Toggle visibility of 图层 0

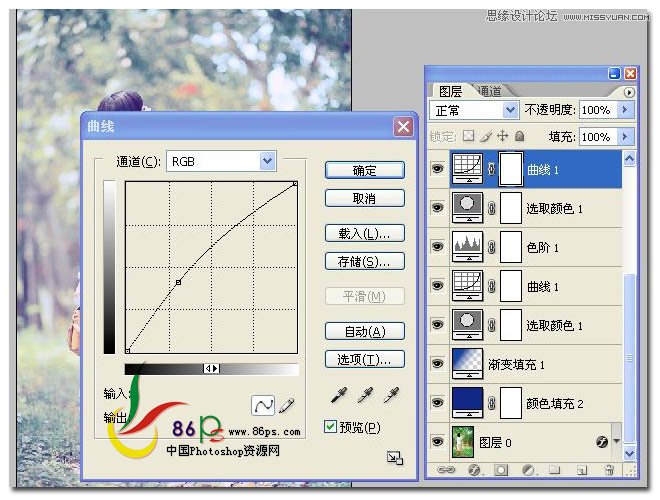click(x=438, y=441)
